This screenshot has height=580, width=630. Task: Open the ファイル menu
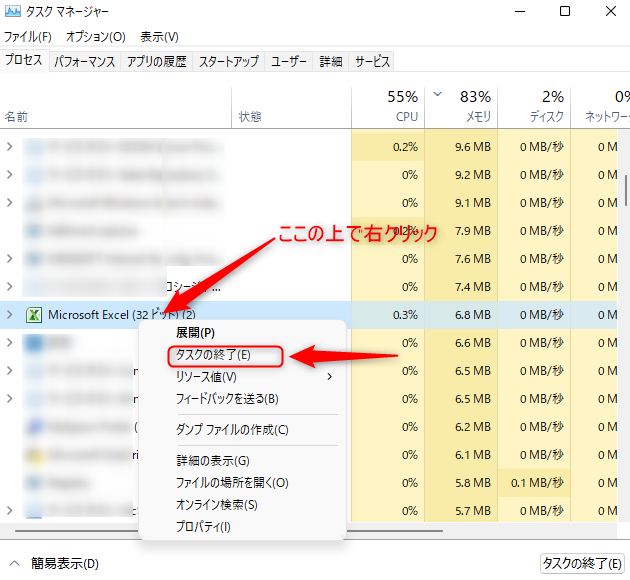click(x=27, y=37)
